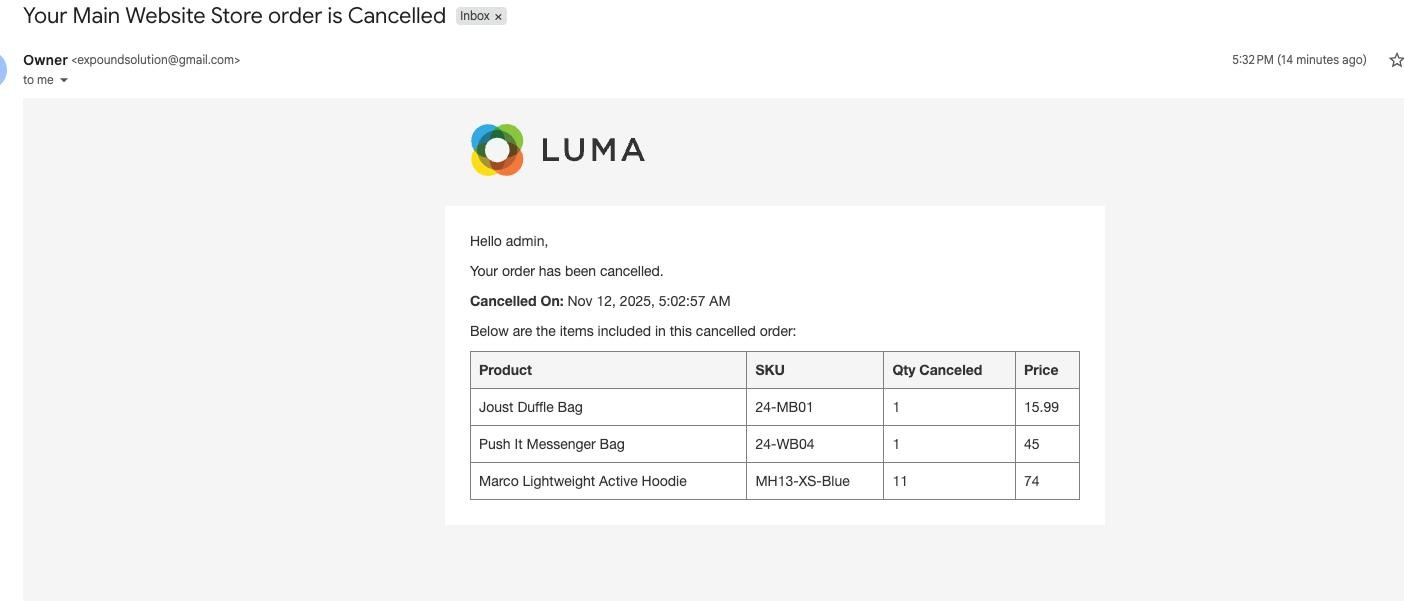This screenshot has width=1404, height=601.
Task: Click the Inbox label chip
Action: [x=474, y=16]
